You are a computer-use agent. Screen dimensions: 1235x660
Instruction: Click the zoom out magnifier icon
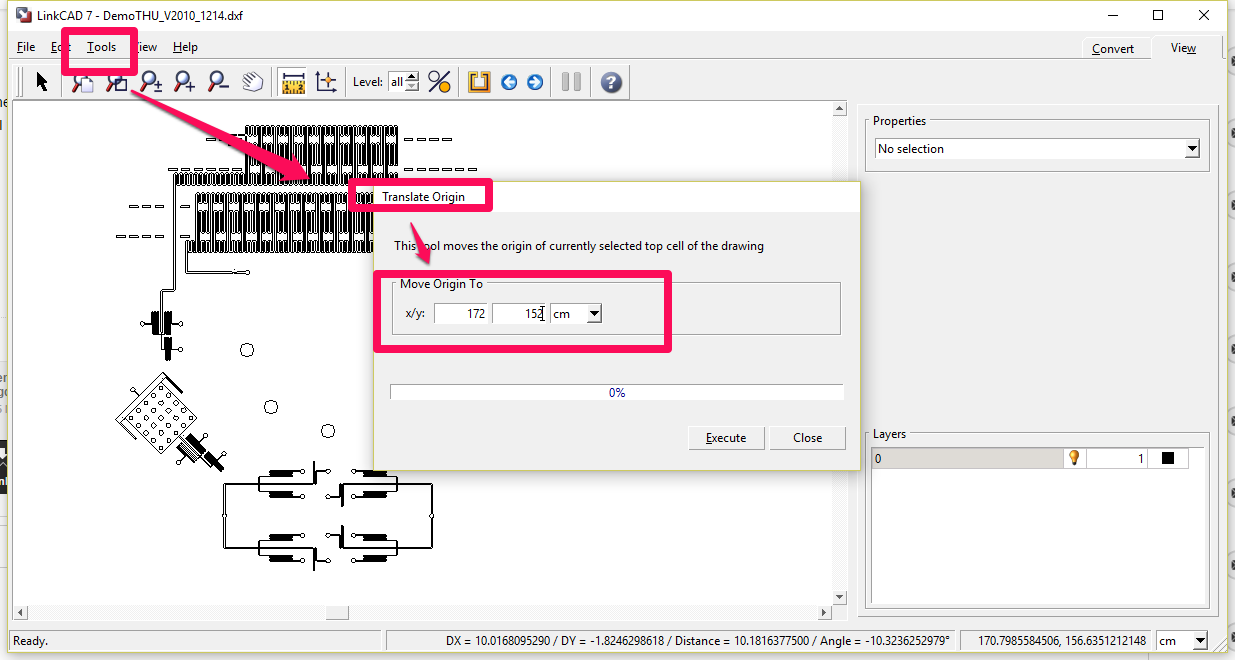pos(218,82)
